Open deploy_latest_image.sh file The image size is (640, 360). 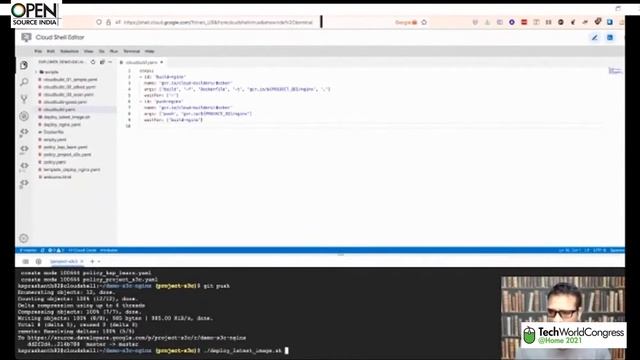tap(67, 117)
